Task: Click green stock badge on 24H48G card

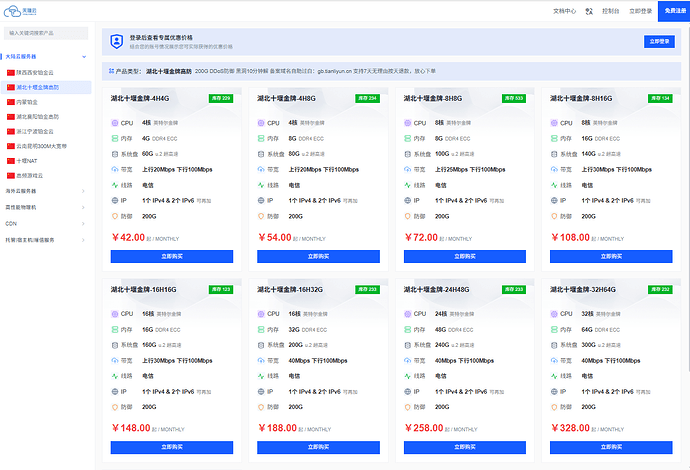Action: point(514,290)
